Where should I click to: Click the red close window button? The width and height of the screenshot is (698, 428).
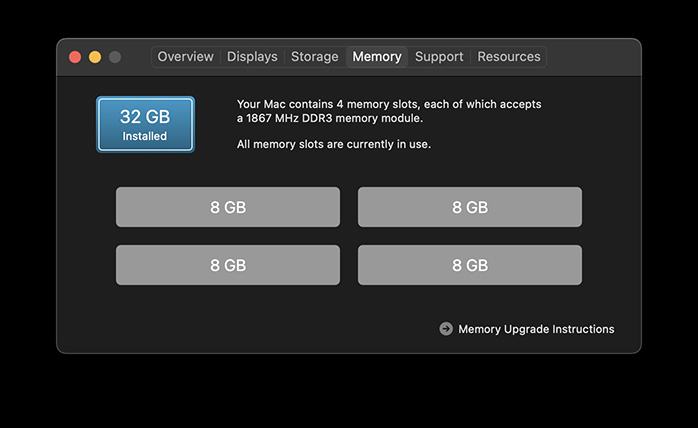pos(75,57)
